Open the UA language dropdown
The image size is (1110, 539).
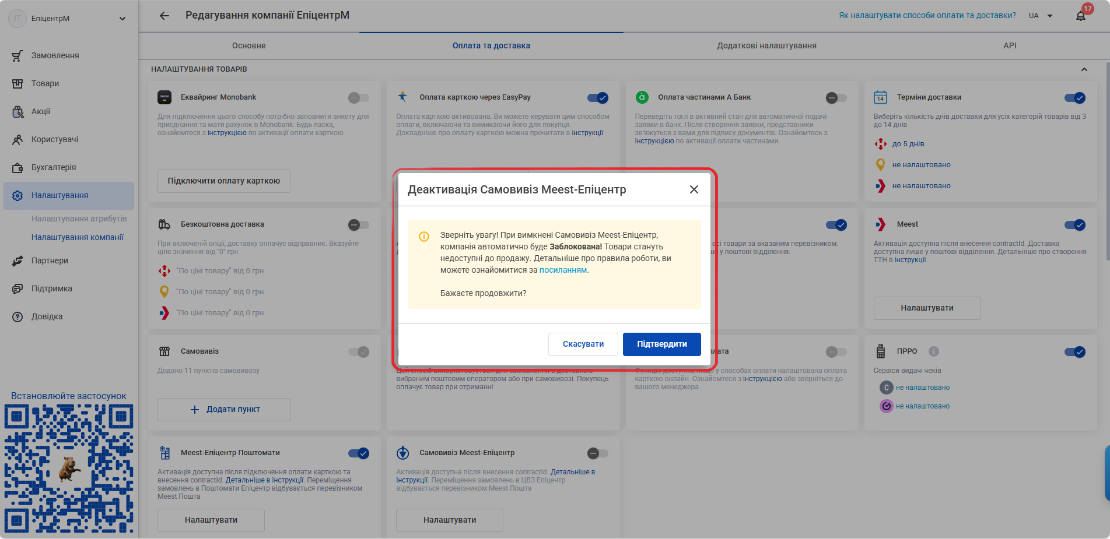tap(1041, 16)
